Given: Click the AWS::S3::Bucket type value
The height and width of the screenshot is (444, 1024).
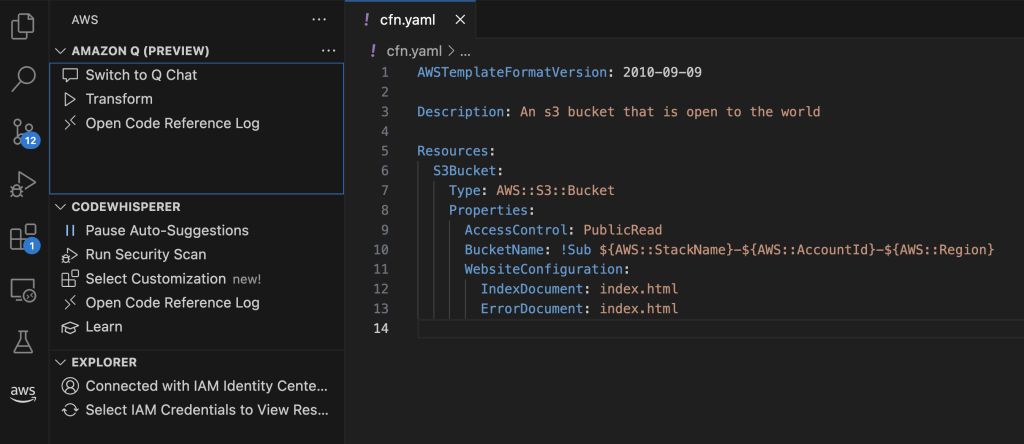Looking at the screenshot, I should tap(555, 191).
